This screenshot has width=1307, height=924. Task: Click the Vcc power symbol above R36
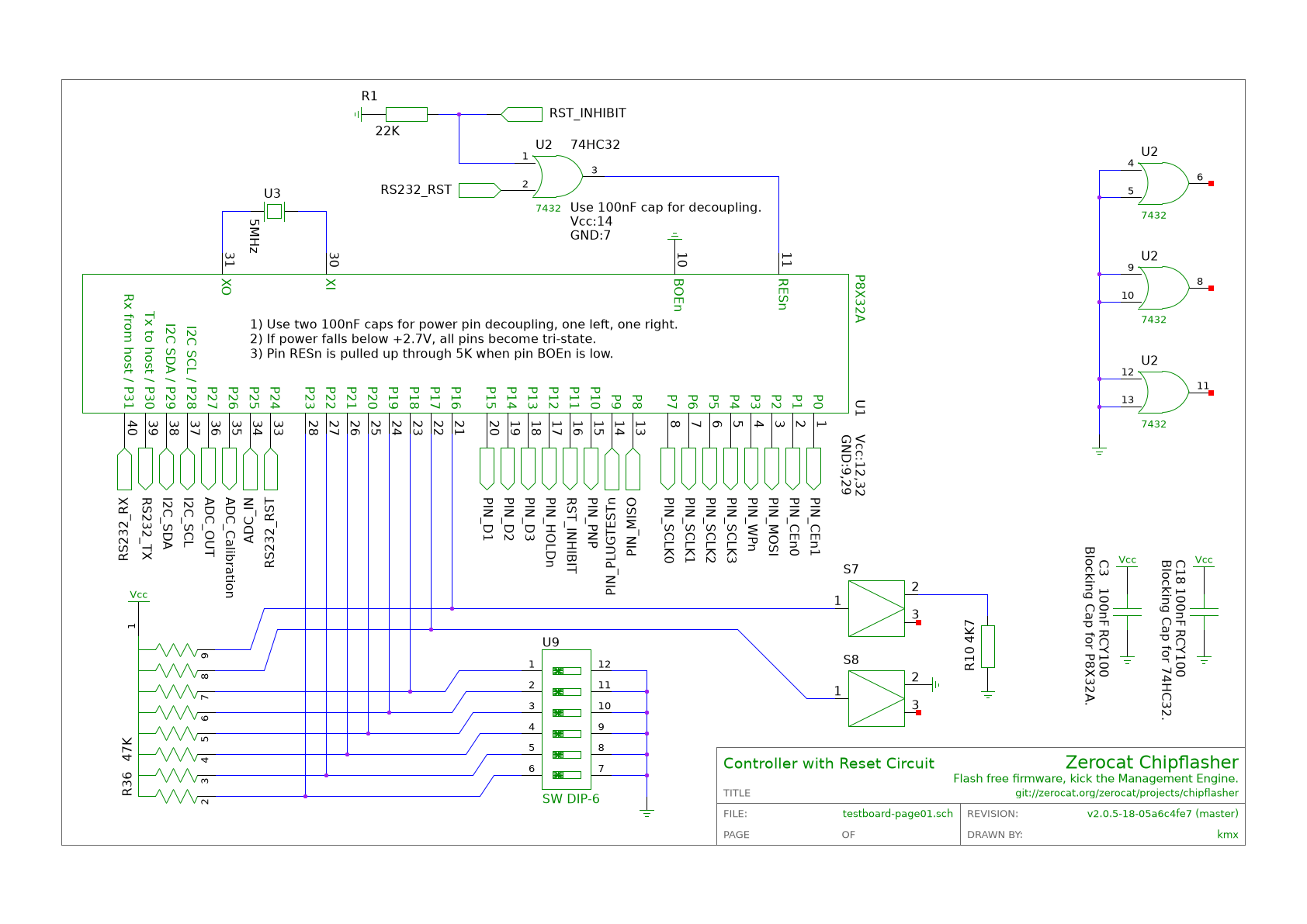click(138, 595)
